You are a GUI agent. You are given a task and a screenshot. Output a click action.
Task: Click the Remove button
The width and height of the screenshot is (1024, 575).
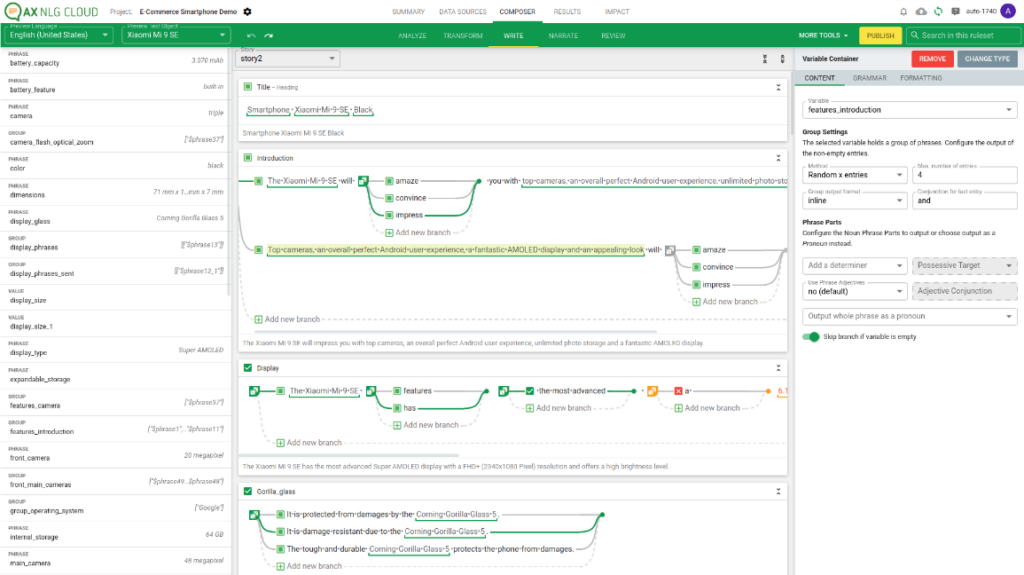point(932,59)
